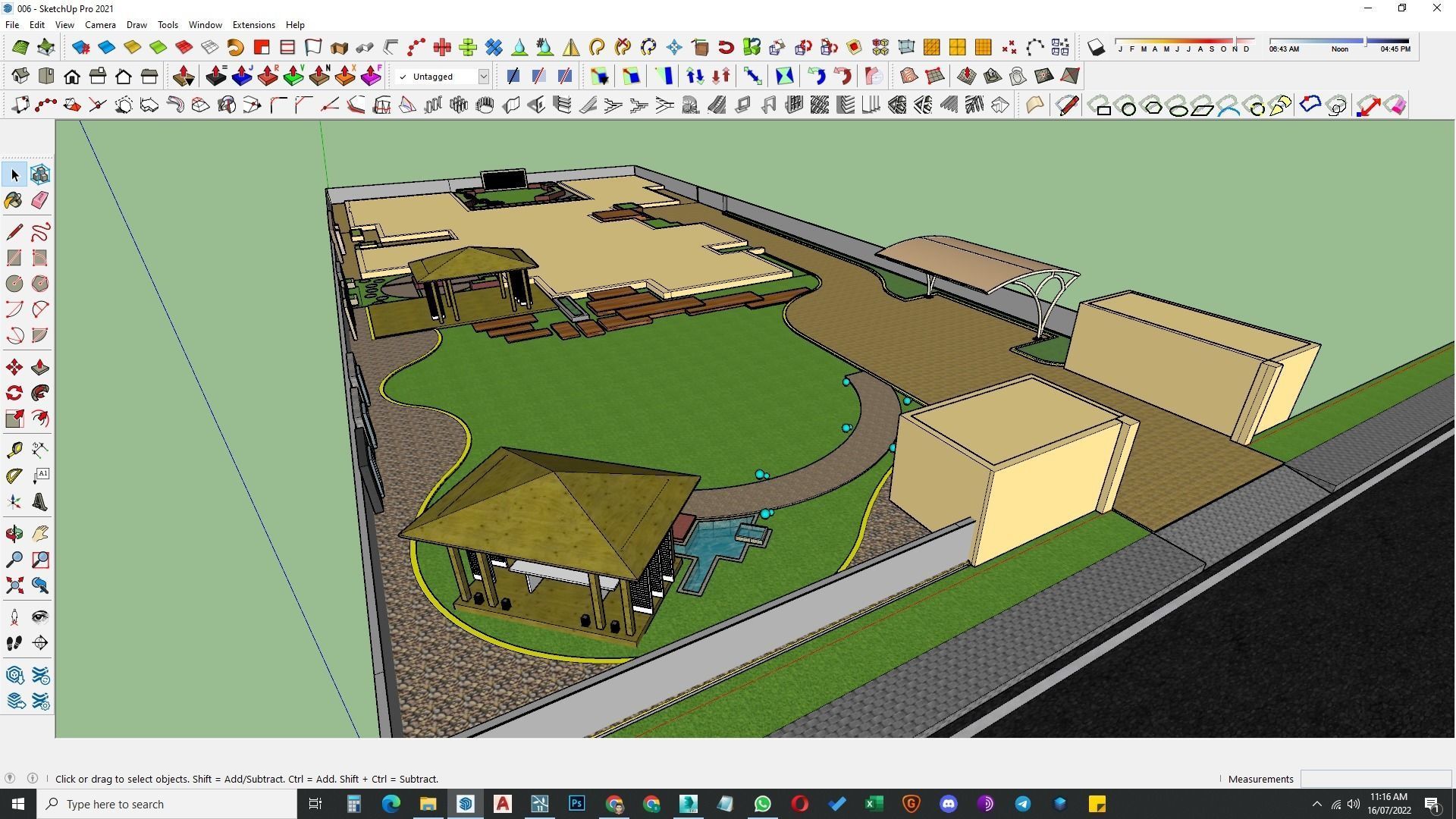Show hidden system tray icons

tap(1316, 804)
